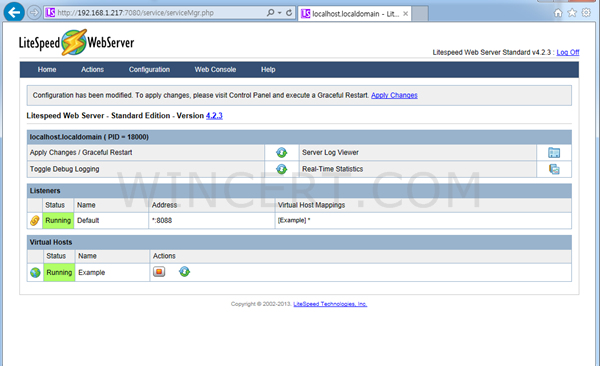Click the Example virtual host name
Screen dimensions: 600x366
[x=91, y=273]
